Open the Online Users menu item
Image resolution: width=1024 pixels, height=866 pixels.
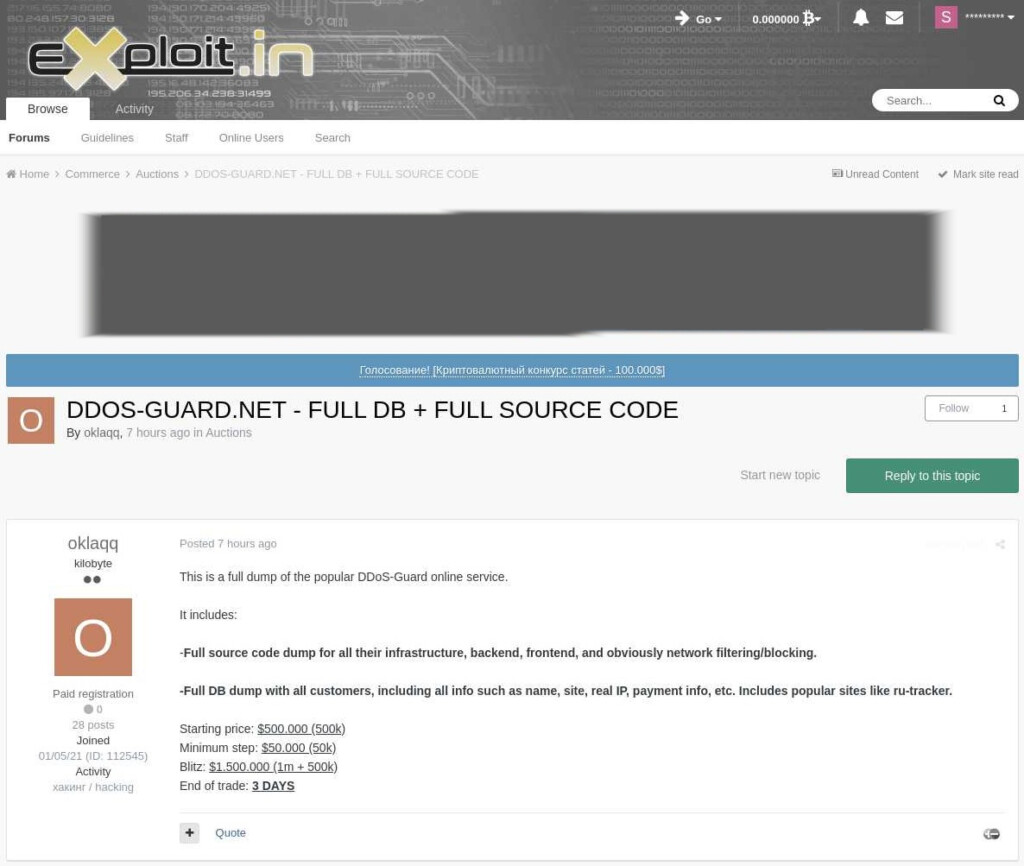click(x=251, y=138)
